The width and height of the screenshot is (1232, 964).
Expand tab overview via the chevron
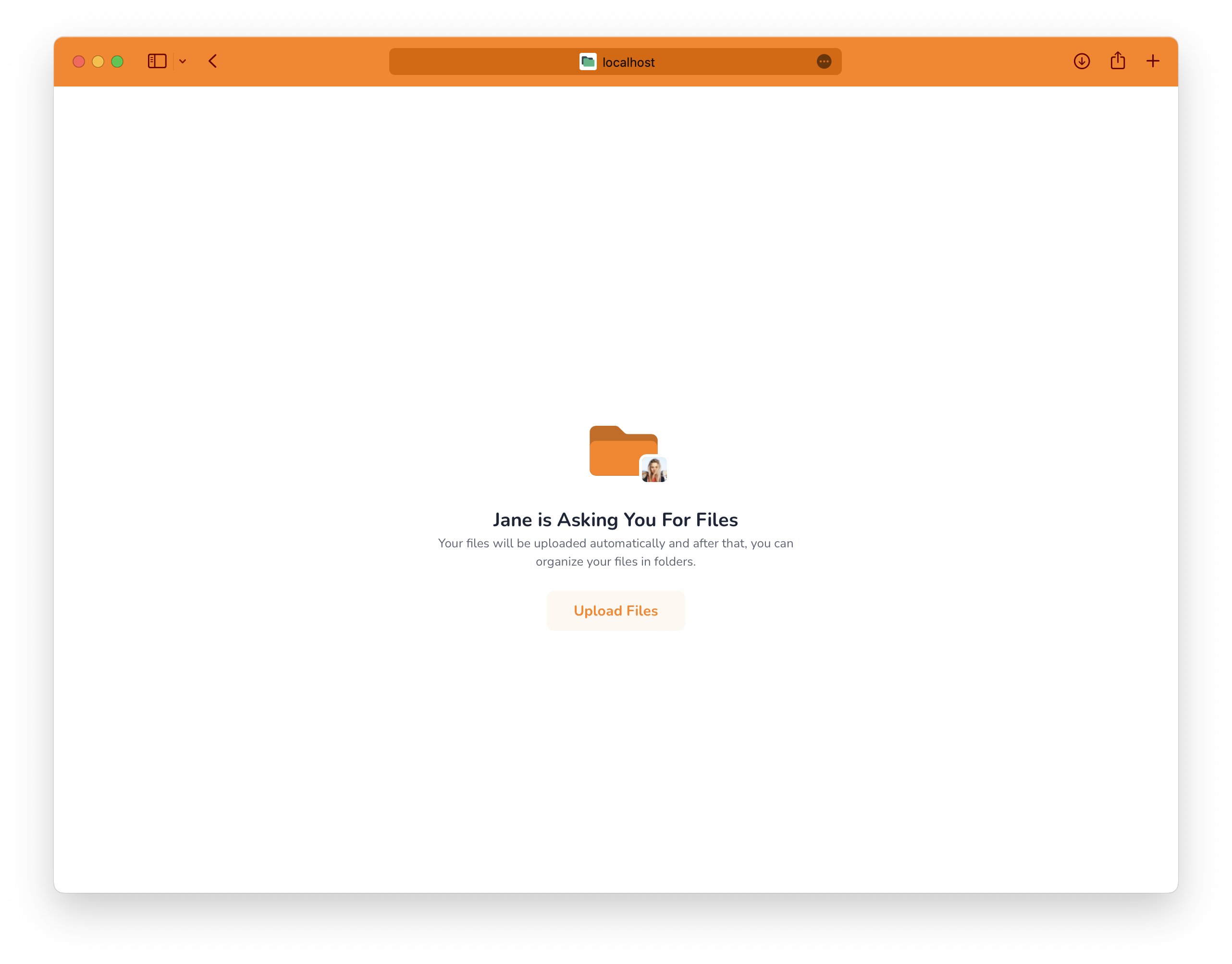pyautogui.click(x=182, y=62)
